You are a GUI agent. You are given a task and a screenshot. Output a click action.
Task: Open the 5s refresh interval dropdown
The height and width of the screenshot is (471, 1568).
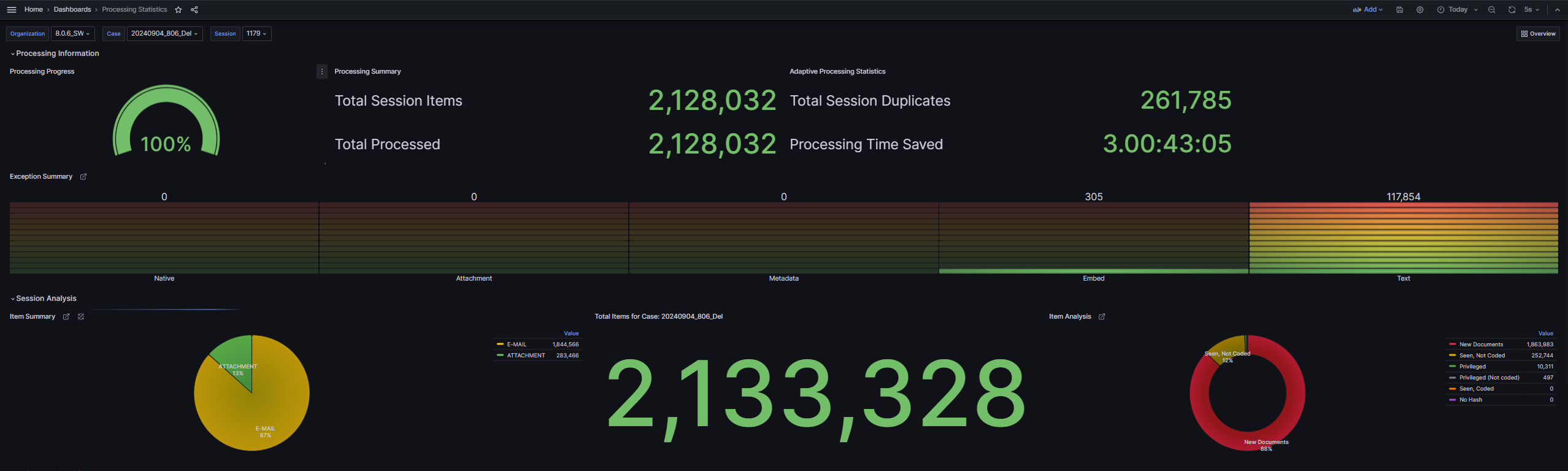pyautogui.click(x=1532, y=10)
